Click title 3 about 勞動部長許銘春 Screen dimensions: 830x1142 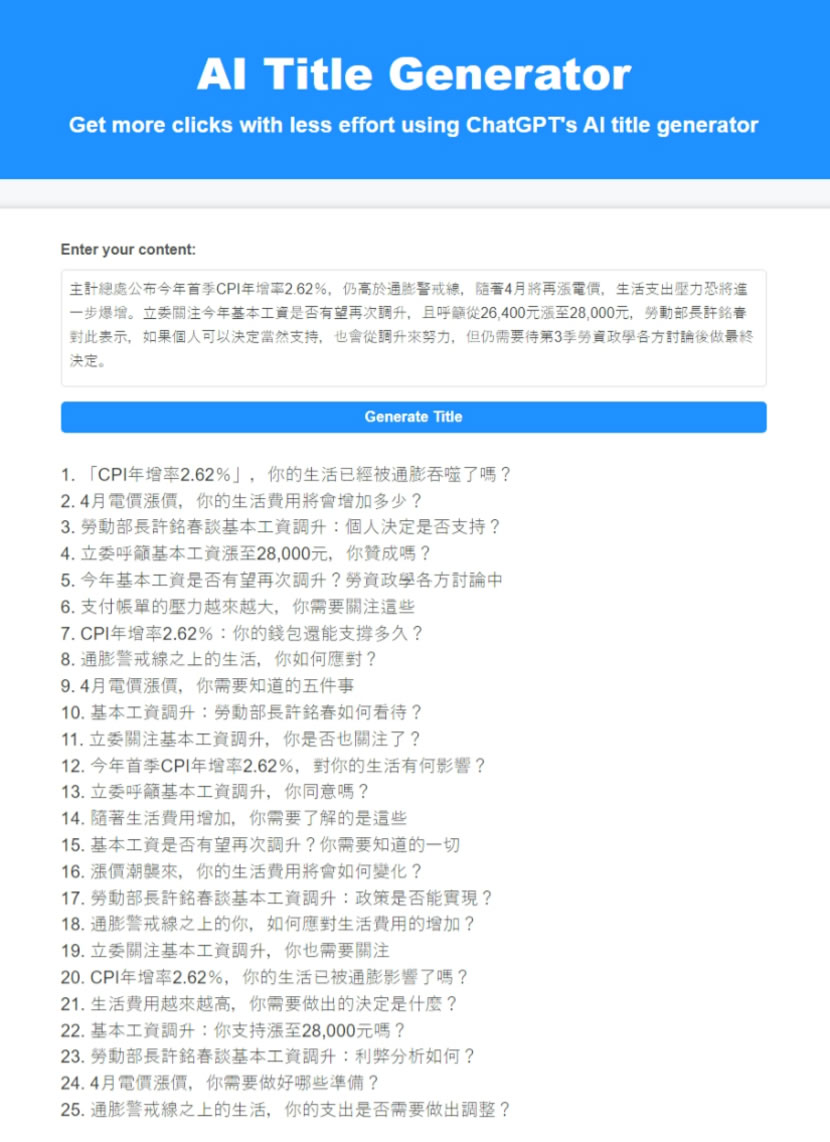tap(280, 527)
